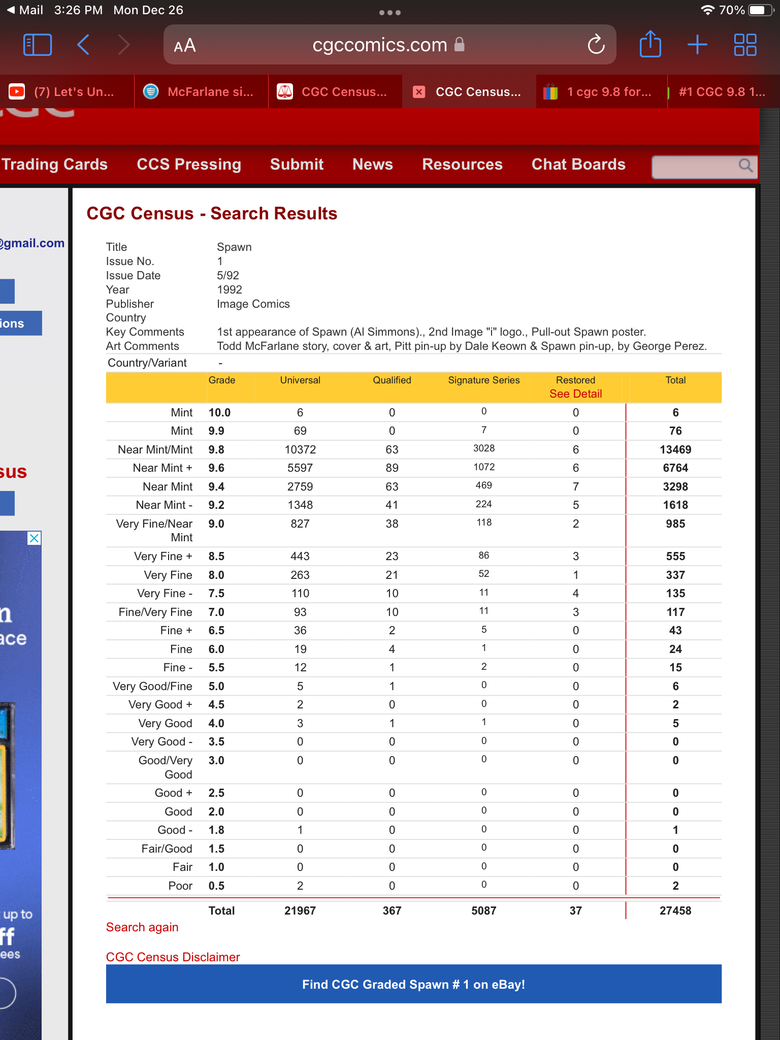The width and height of the screenshot is (780, 1040).
Task: Click the Very Fine/Near Mint grade label
Action: click(154, 531)
